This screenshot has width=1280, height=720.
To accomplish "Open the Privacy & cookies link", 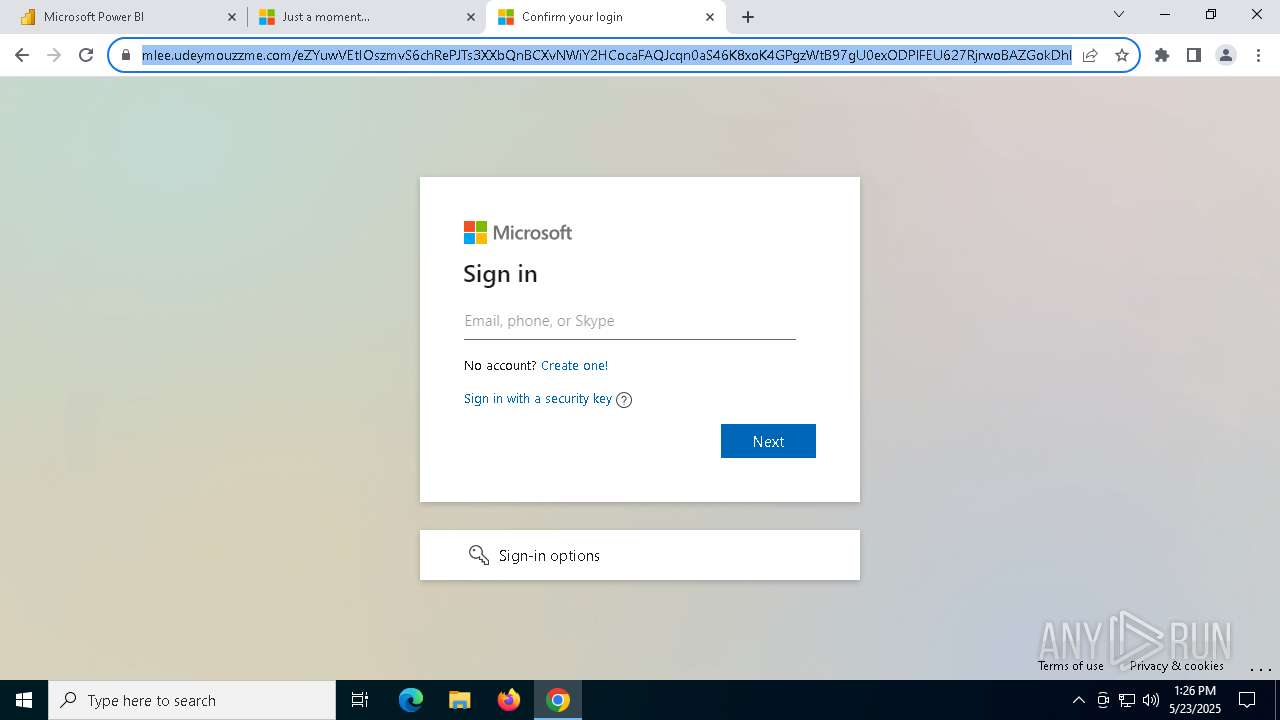I will (1177, 666).
